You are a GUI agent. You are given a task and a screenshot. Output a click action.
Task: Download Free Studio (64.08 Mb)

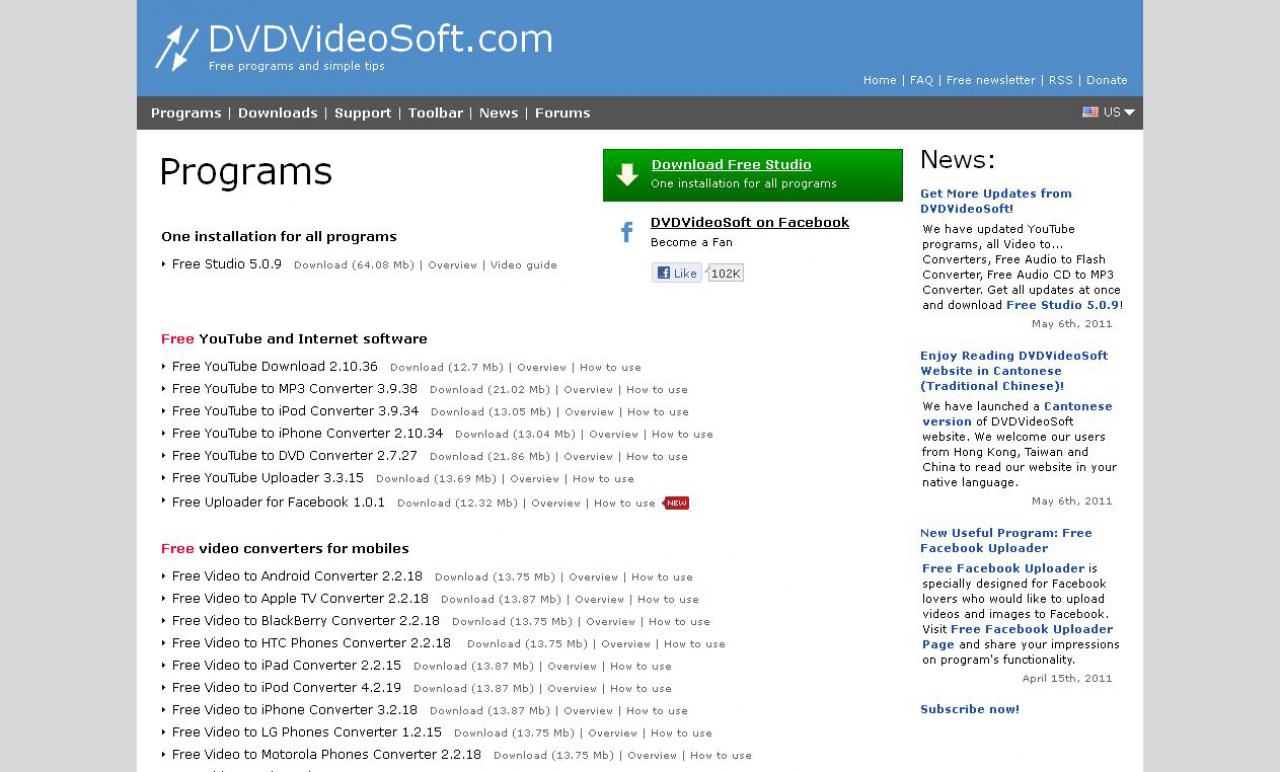[354, 265]
